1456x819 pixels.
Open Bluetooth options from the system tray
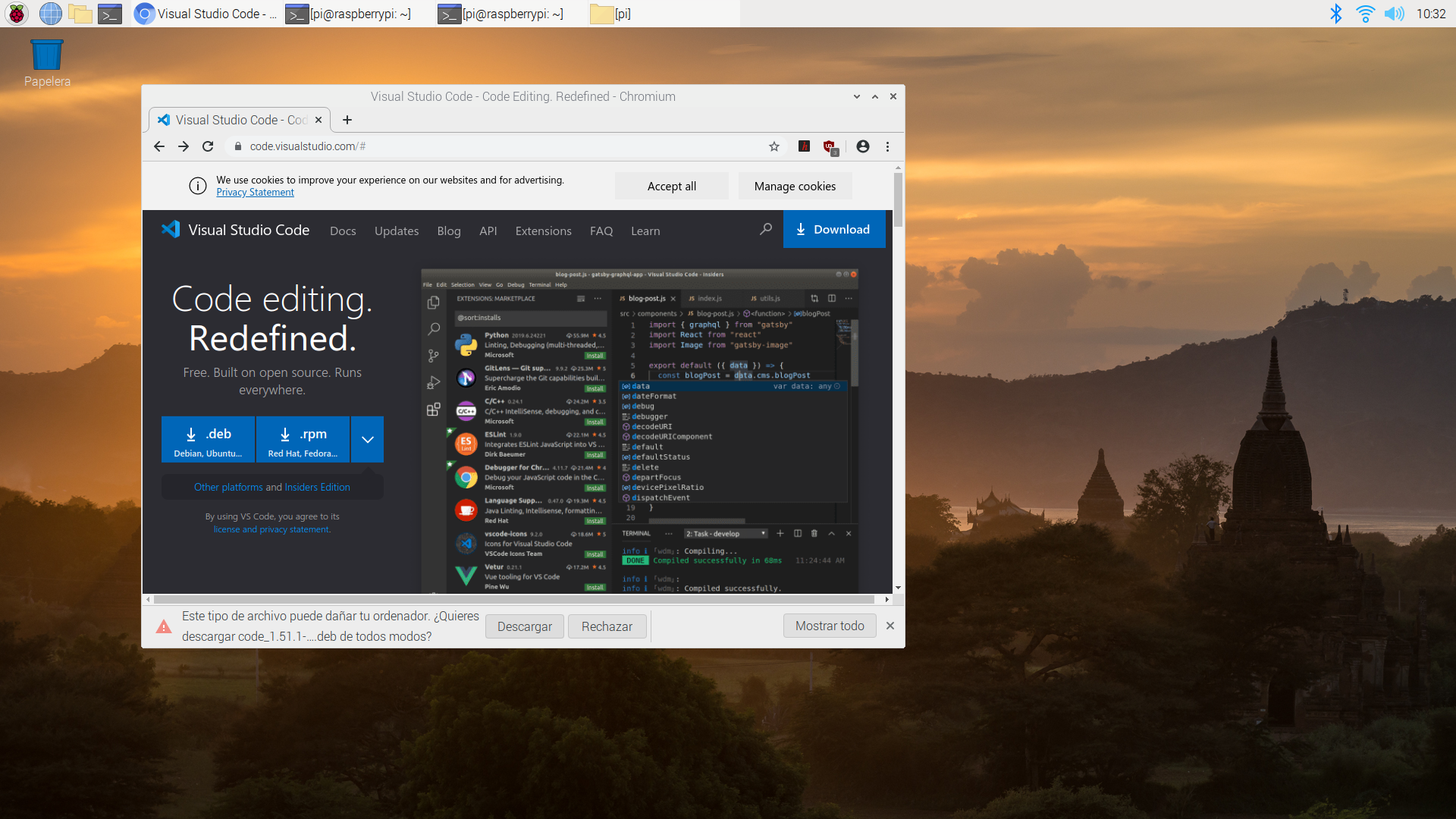pyautogui.click(x=1336, y=13)
